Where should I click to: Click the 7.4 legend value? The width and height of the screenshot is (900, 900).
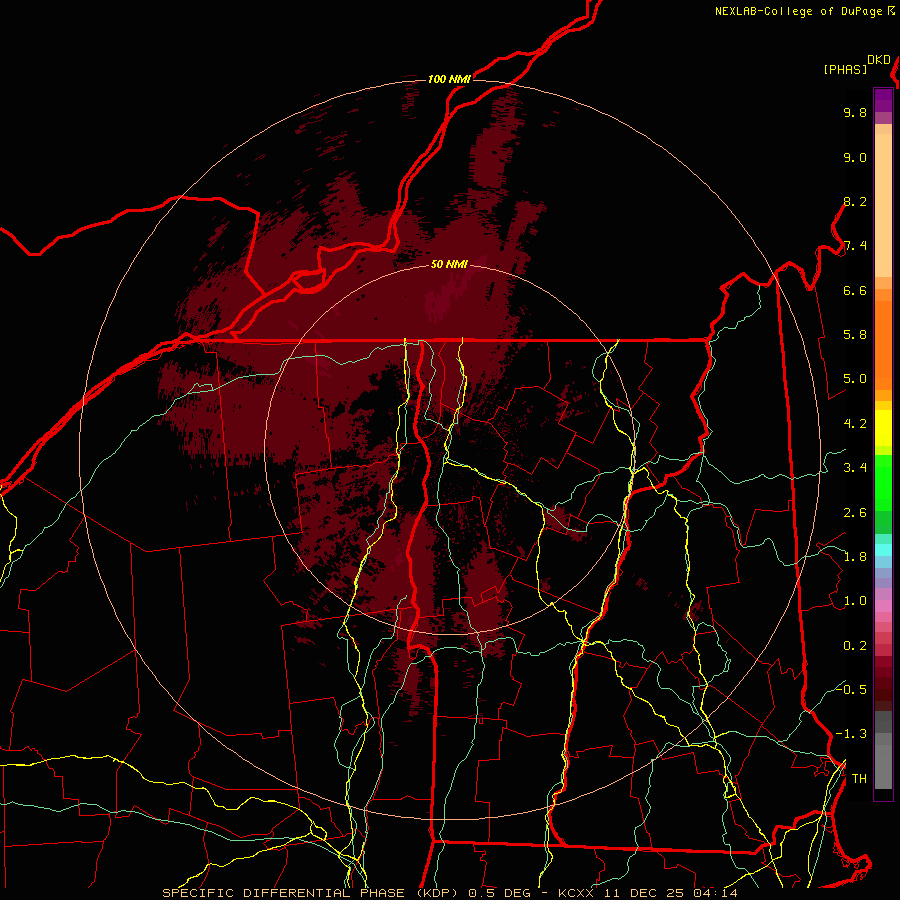tap(855, 246)
